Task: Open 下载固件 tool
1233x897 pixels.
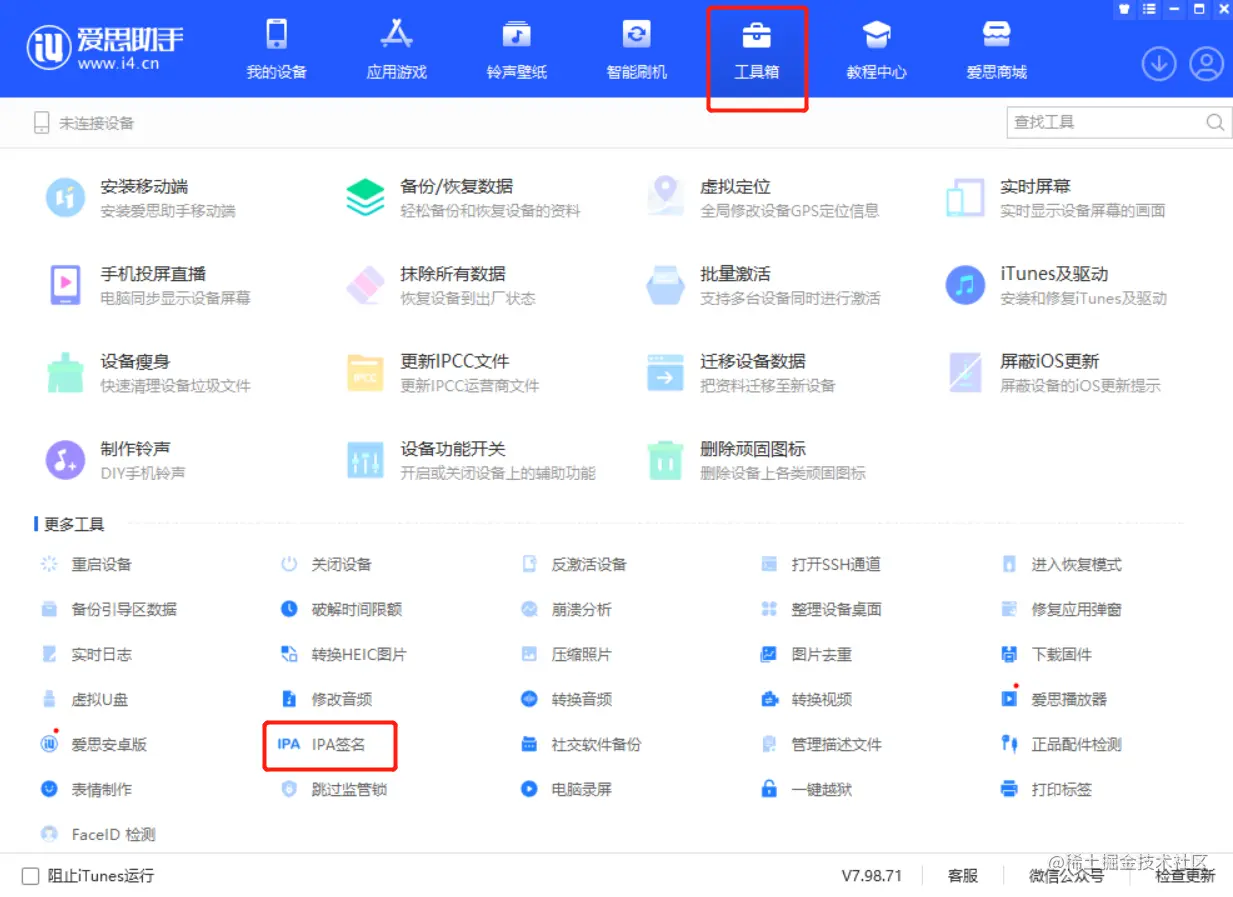Action: [1046, 654]
